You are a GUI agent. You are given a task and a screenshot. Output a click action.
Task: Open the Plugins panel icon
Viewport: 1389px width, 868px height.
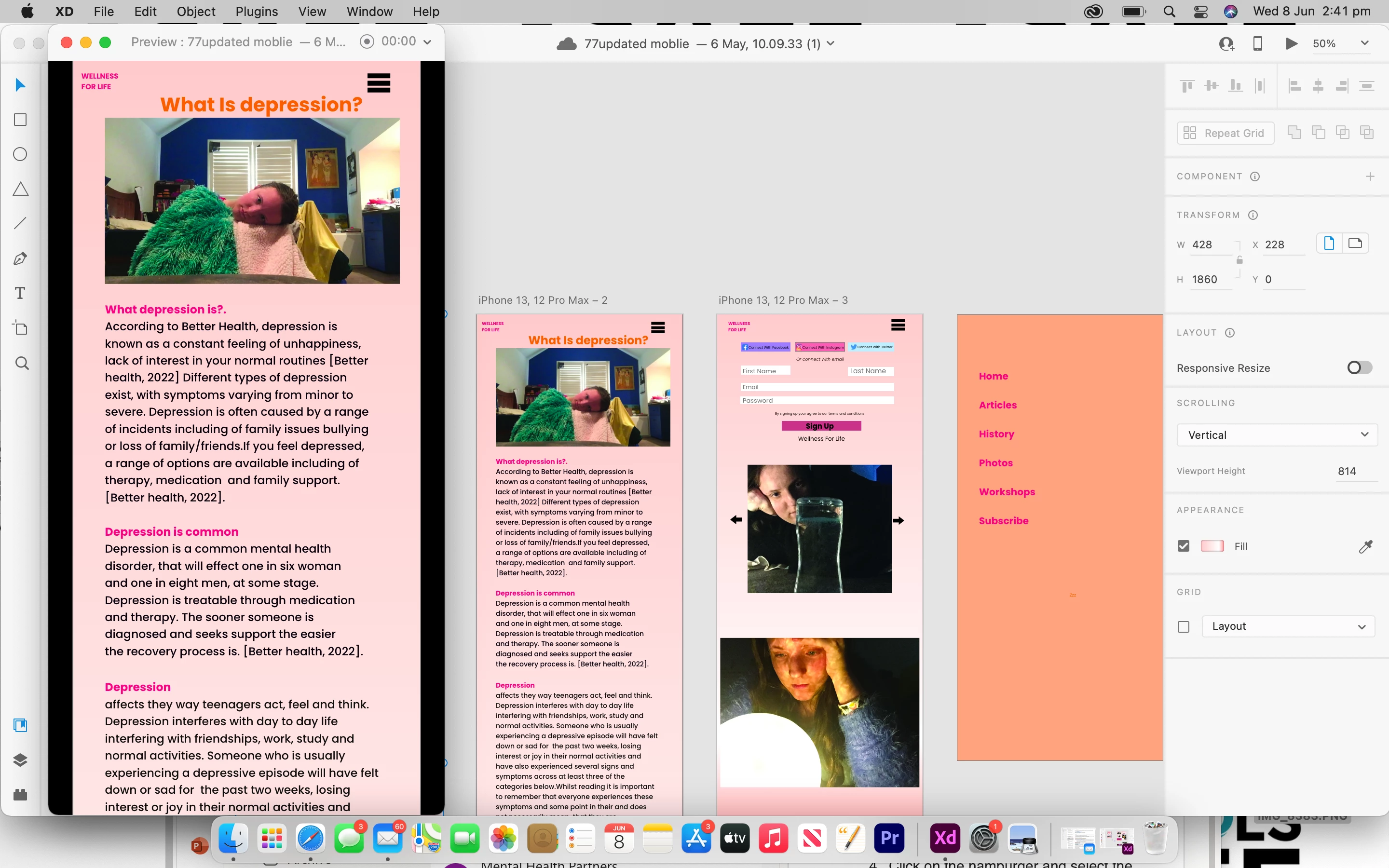pos(20,795)
